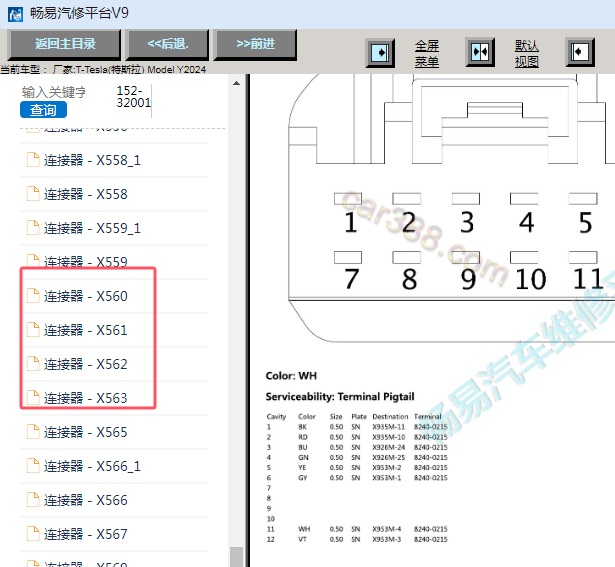615x567 pixels.
Task: Click the split-arrows panel icon beside 默认视图
Action: pyautogui.click(x=480, y=52)
